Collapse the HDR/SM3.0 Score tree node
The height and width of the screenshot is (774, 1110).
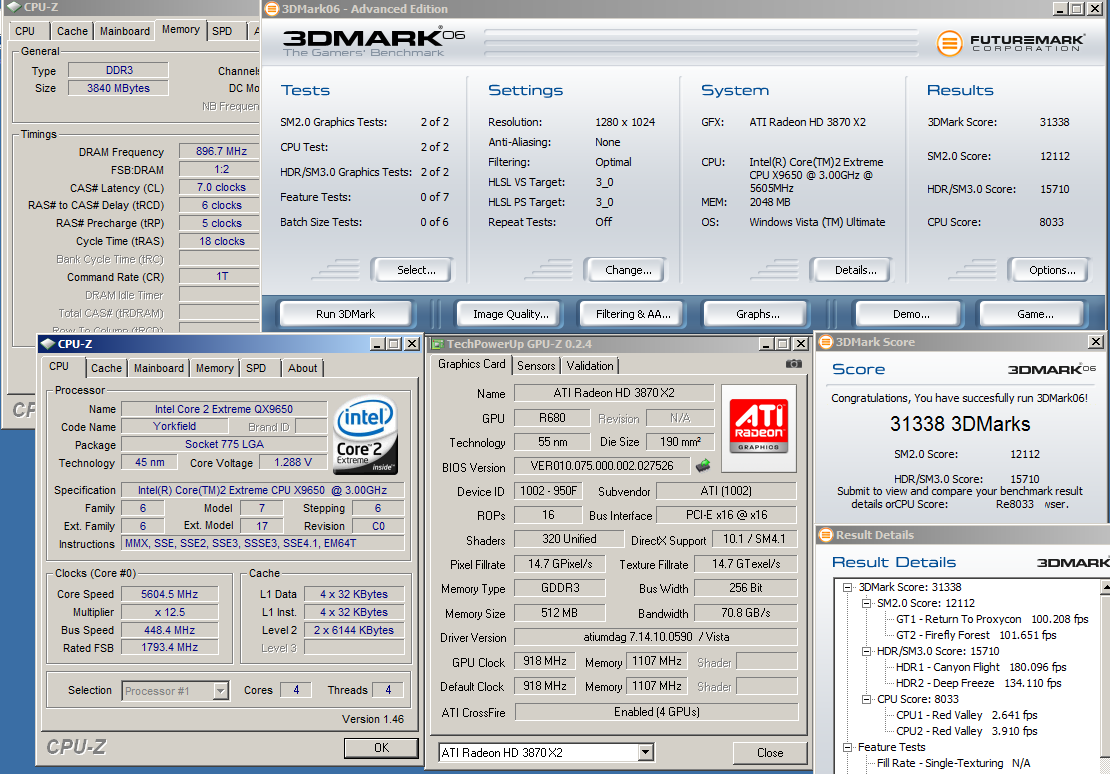866,651
